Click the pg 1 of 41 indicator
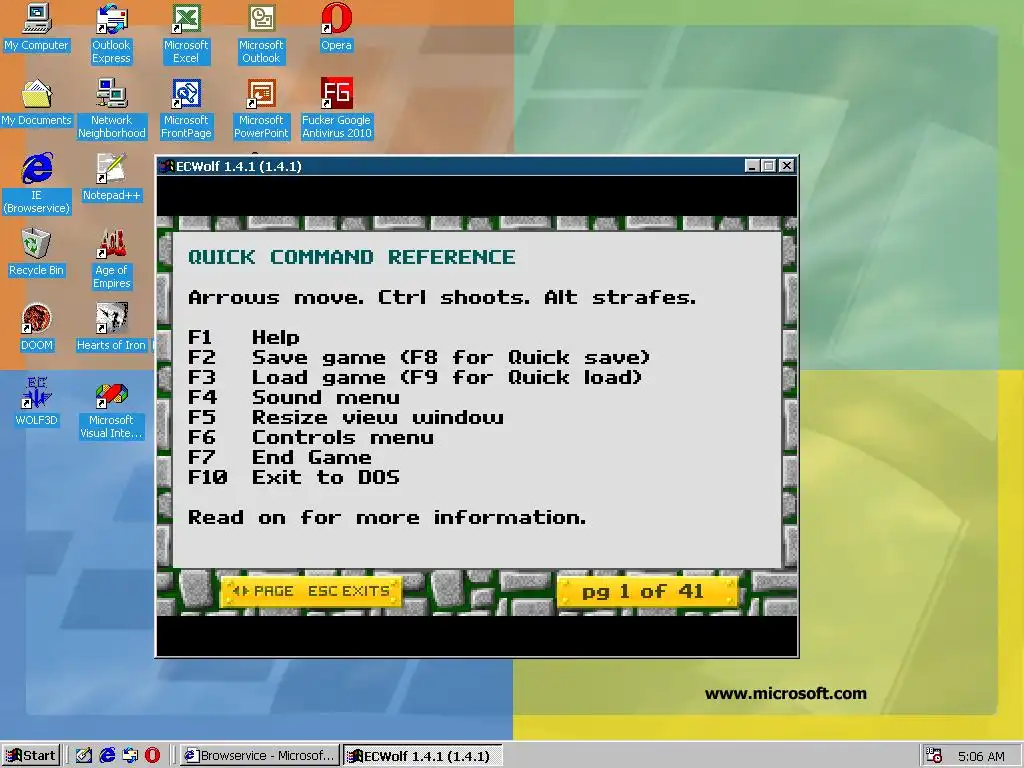The image size is (1024, 768). 647,592
